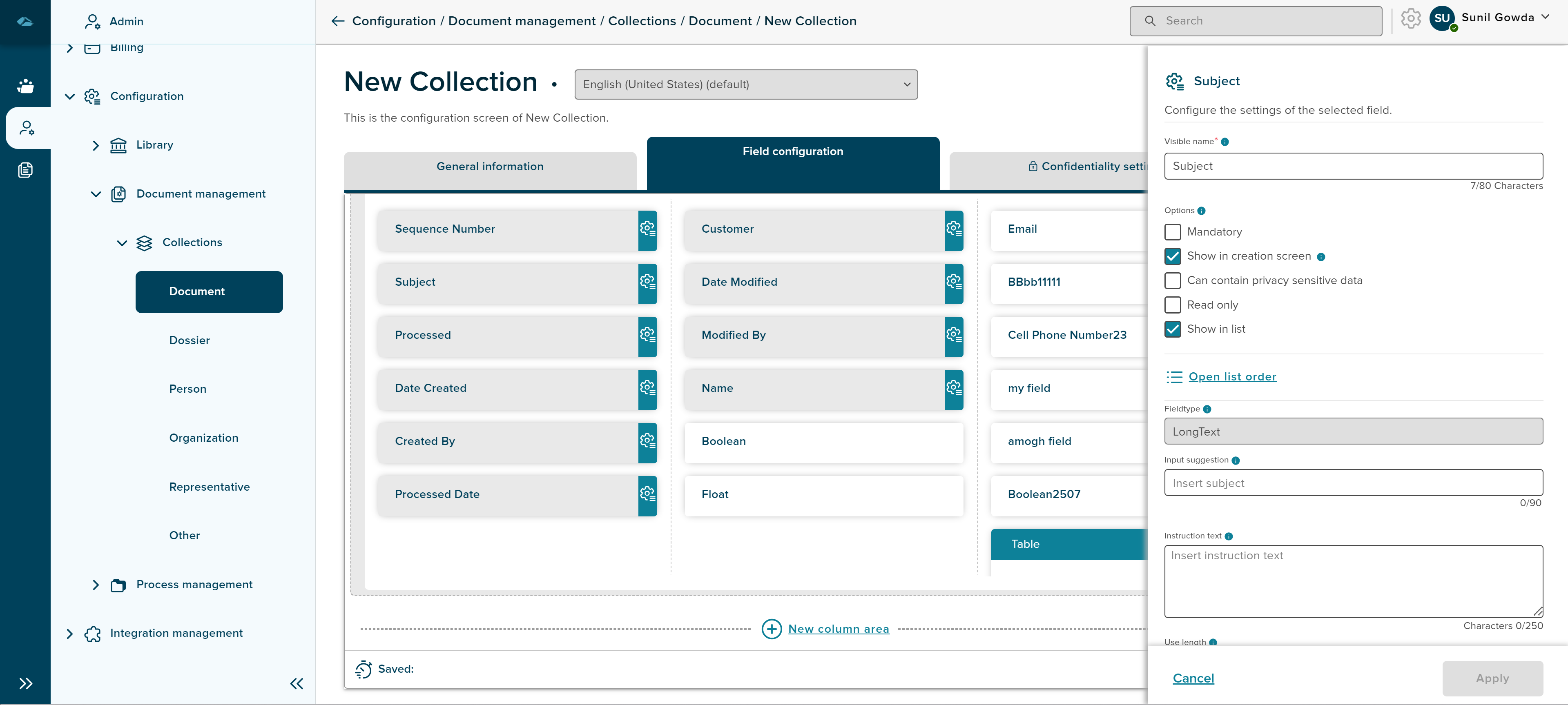Click the Cancel link
The image size is (1568, 705).
(x=1193, y=678)
